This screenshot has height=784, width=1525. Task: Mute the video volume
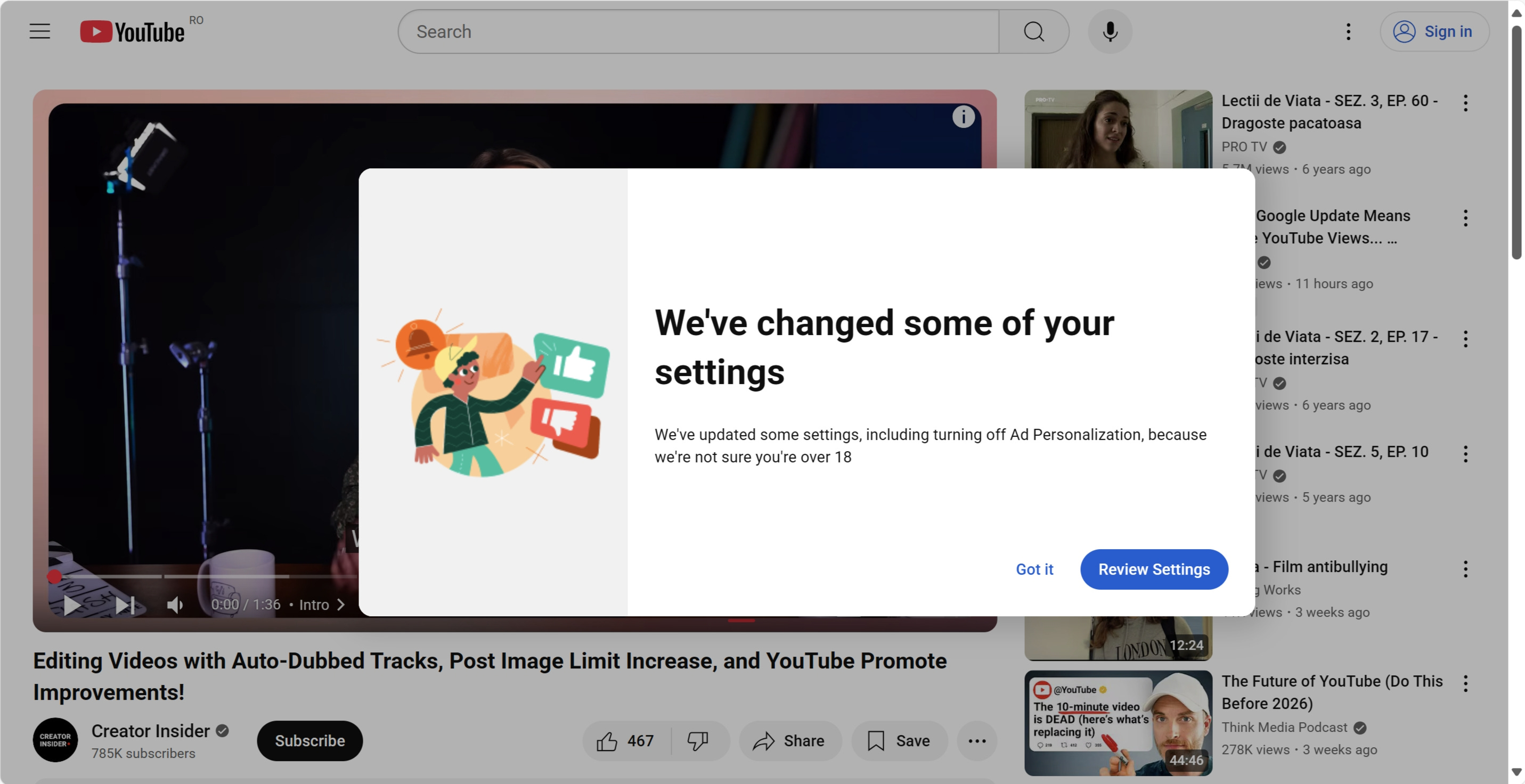(175, 605)
